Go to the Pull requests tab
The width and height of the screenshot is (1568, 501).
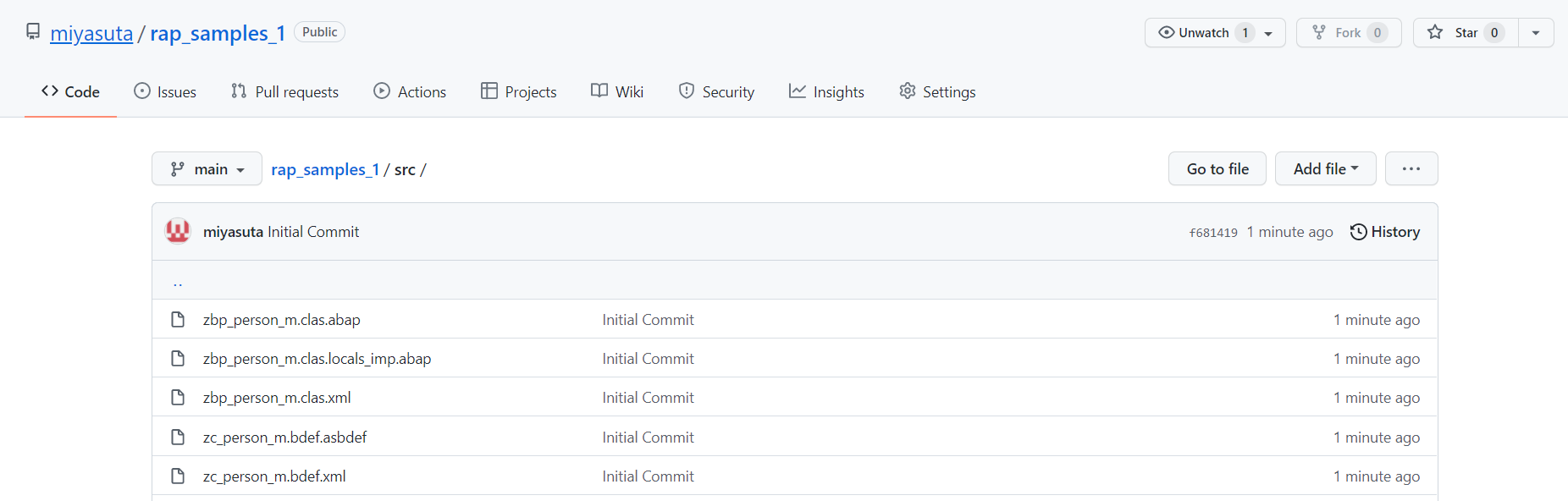tap(284, 91)
